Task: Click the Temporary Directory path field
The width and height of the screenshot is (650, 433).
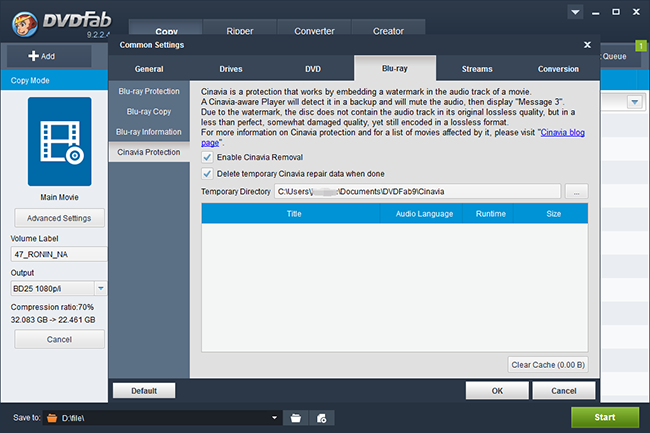Action: [x=417, y=191]
